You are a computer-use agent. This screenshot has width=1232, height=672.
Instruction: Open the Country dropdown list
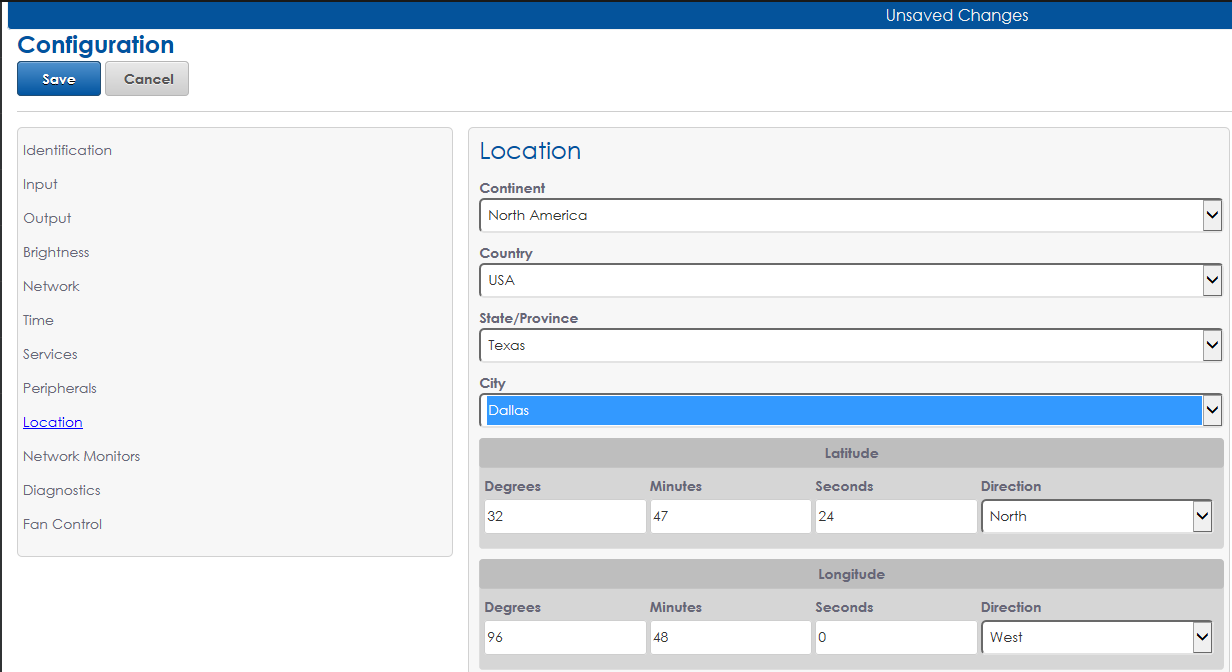coord(850,280)
